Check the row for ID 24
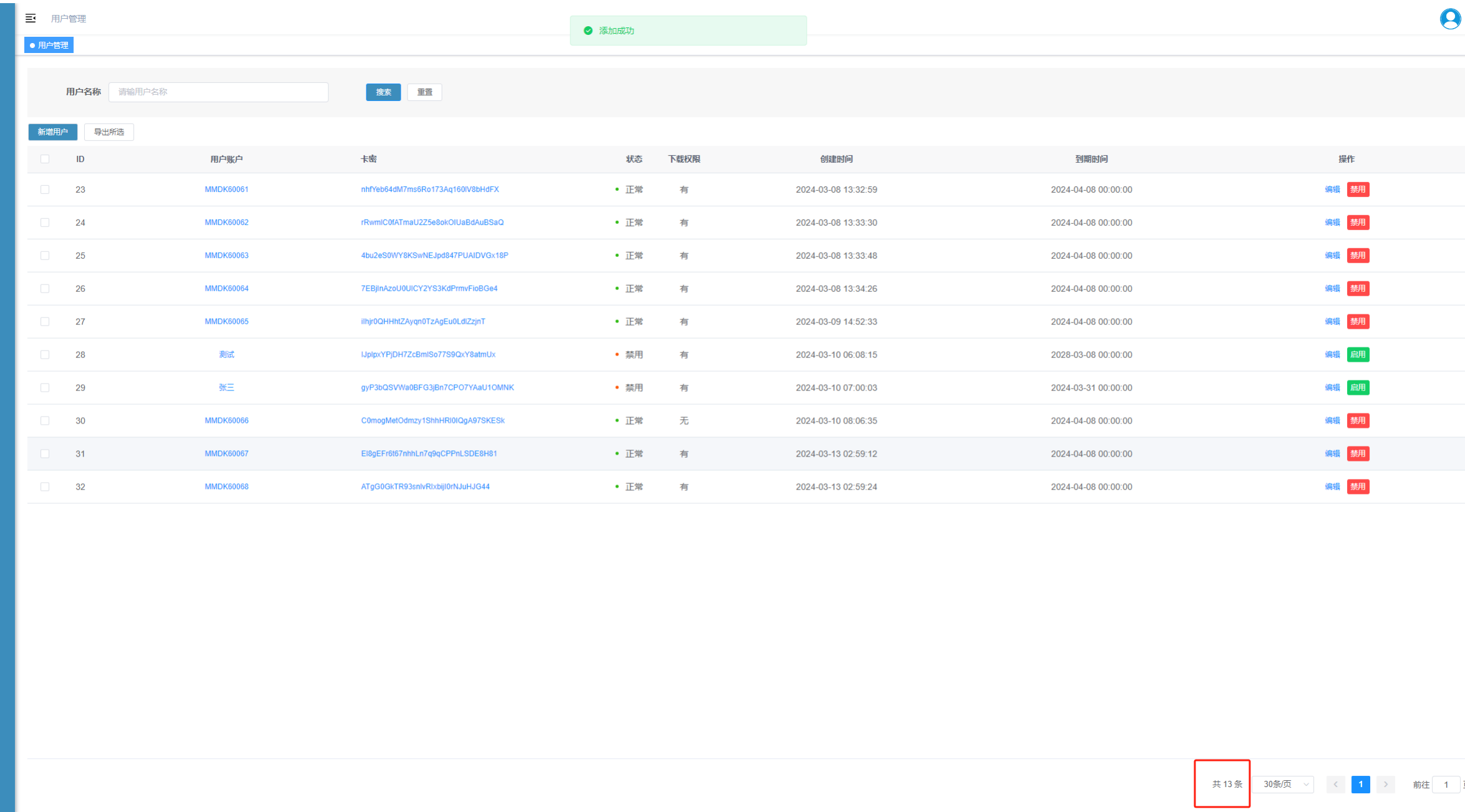The width and height of the screenshot is (1465, 812). 45,223
